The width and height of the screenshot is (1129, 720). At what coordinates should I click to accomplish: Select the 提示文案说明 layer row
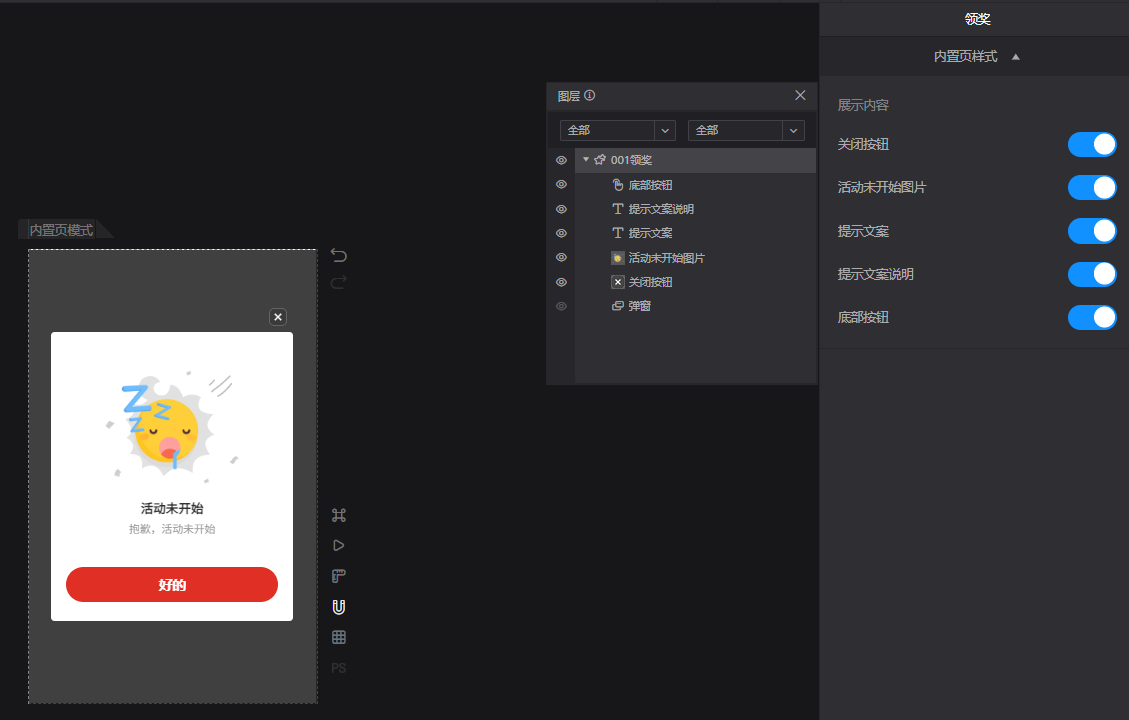click(696, 209)
